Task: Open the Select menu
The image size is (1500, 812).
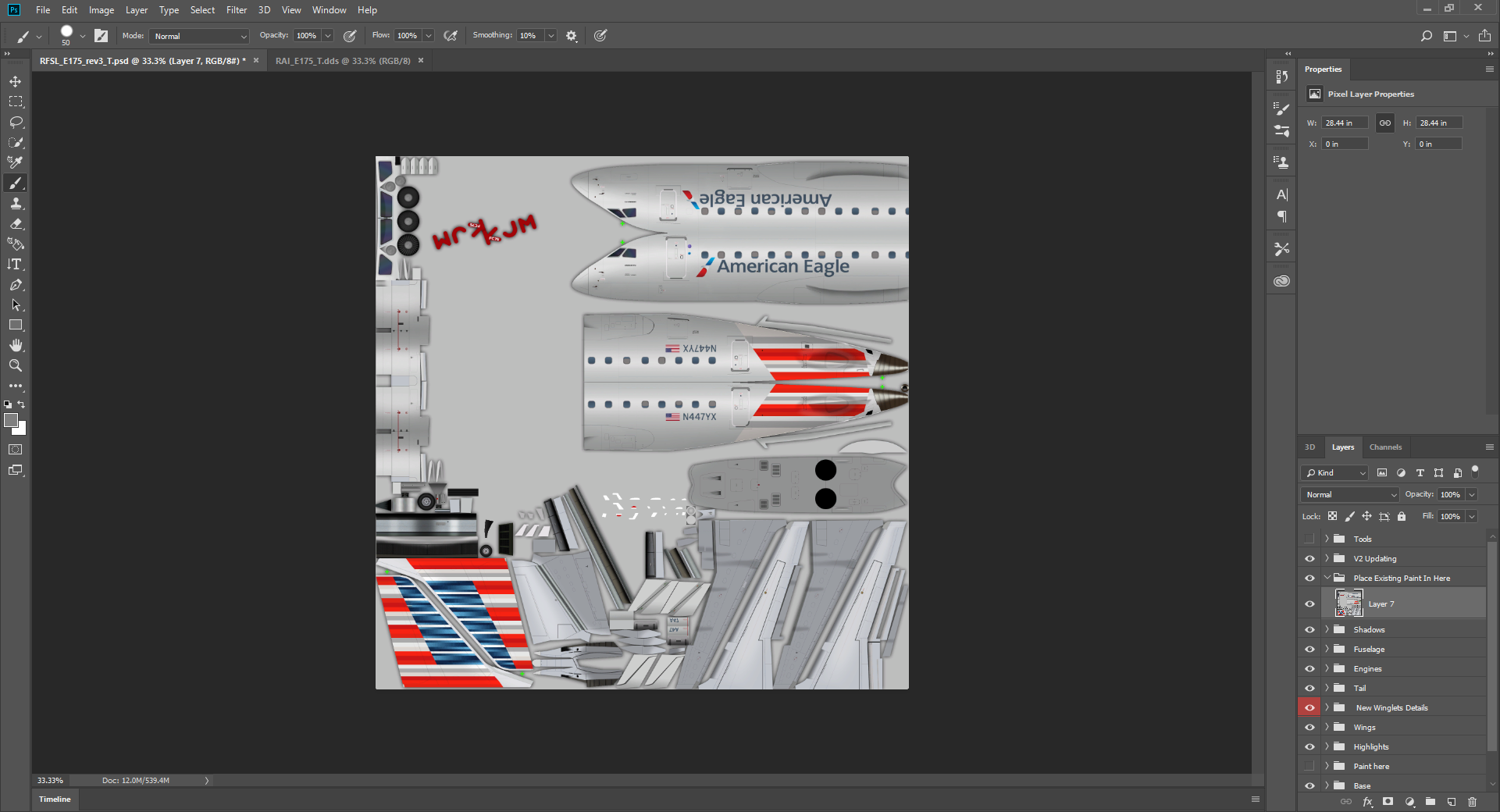Action: [x=202, y=10]
